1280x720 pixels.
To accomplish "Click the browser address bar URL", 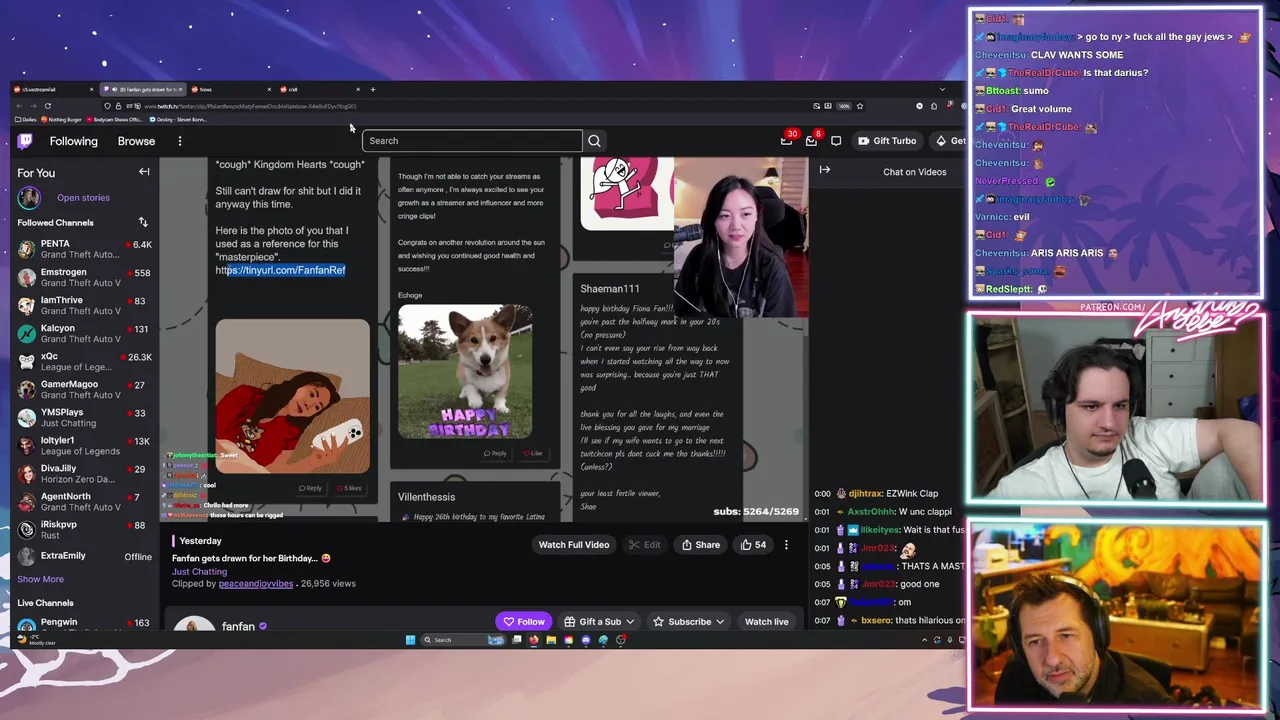I will (250, 106).
